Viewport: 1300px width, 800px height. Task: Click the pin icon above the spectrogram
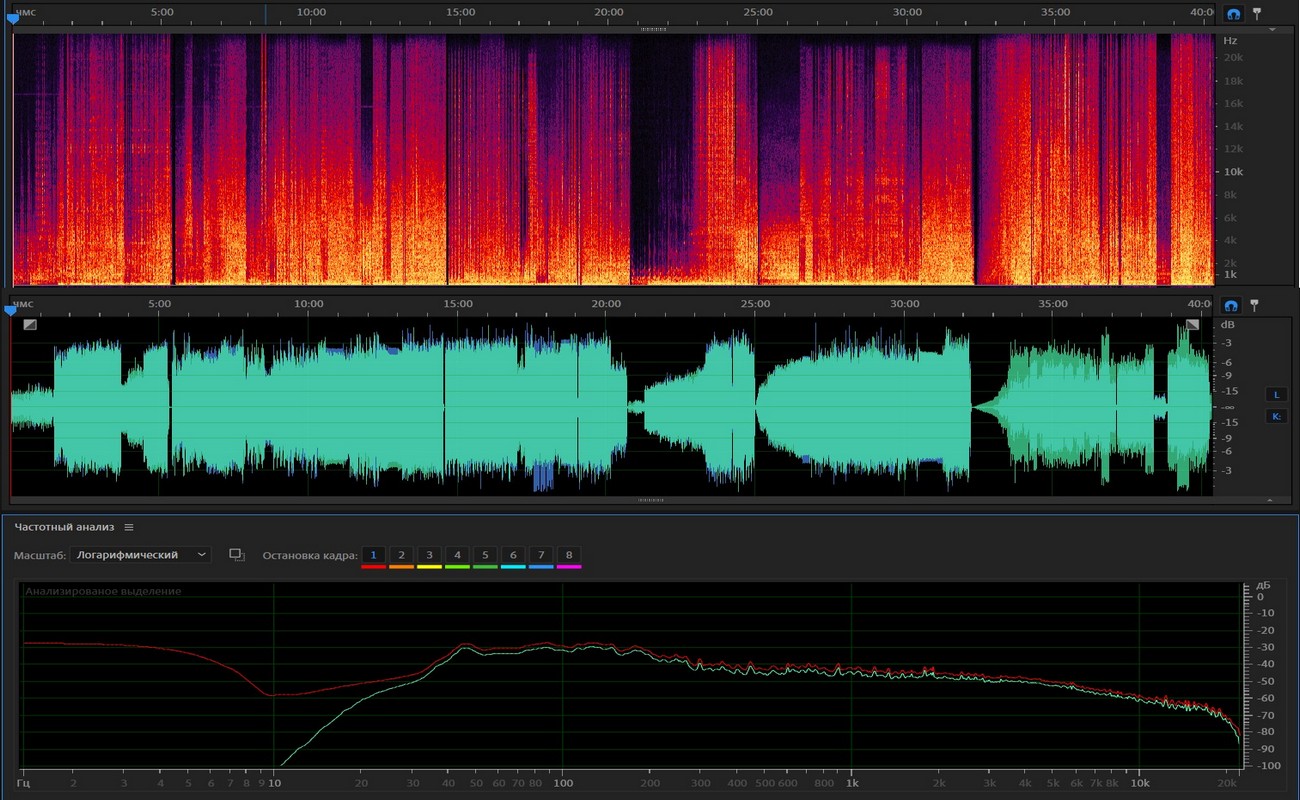pos(1257,14)
